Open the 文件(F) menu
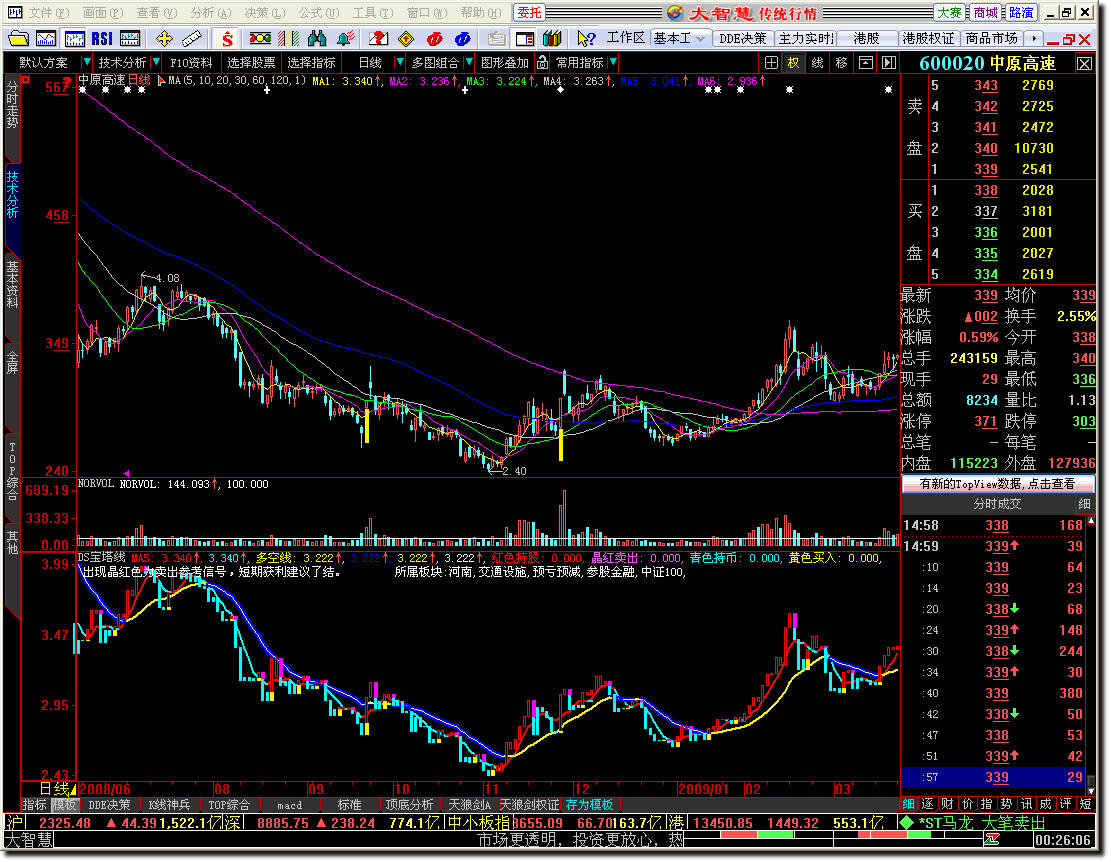This screenshot has height=862, width=1111. click(49, 13)
